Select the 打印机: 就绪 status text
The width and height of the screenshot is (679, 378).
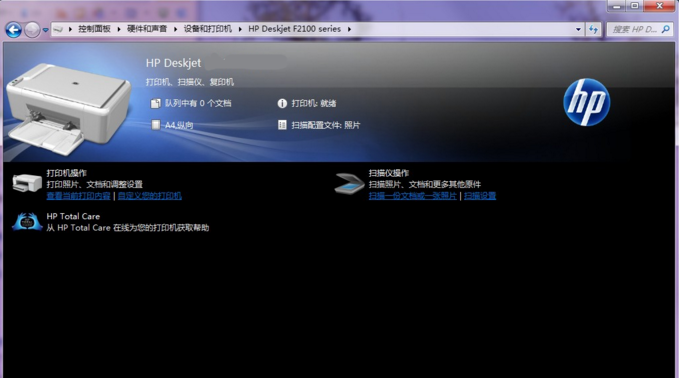(314, 103)
